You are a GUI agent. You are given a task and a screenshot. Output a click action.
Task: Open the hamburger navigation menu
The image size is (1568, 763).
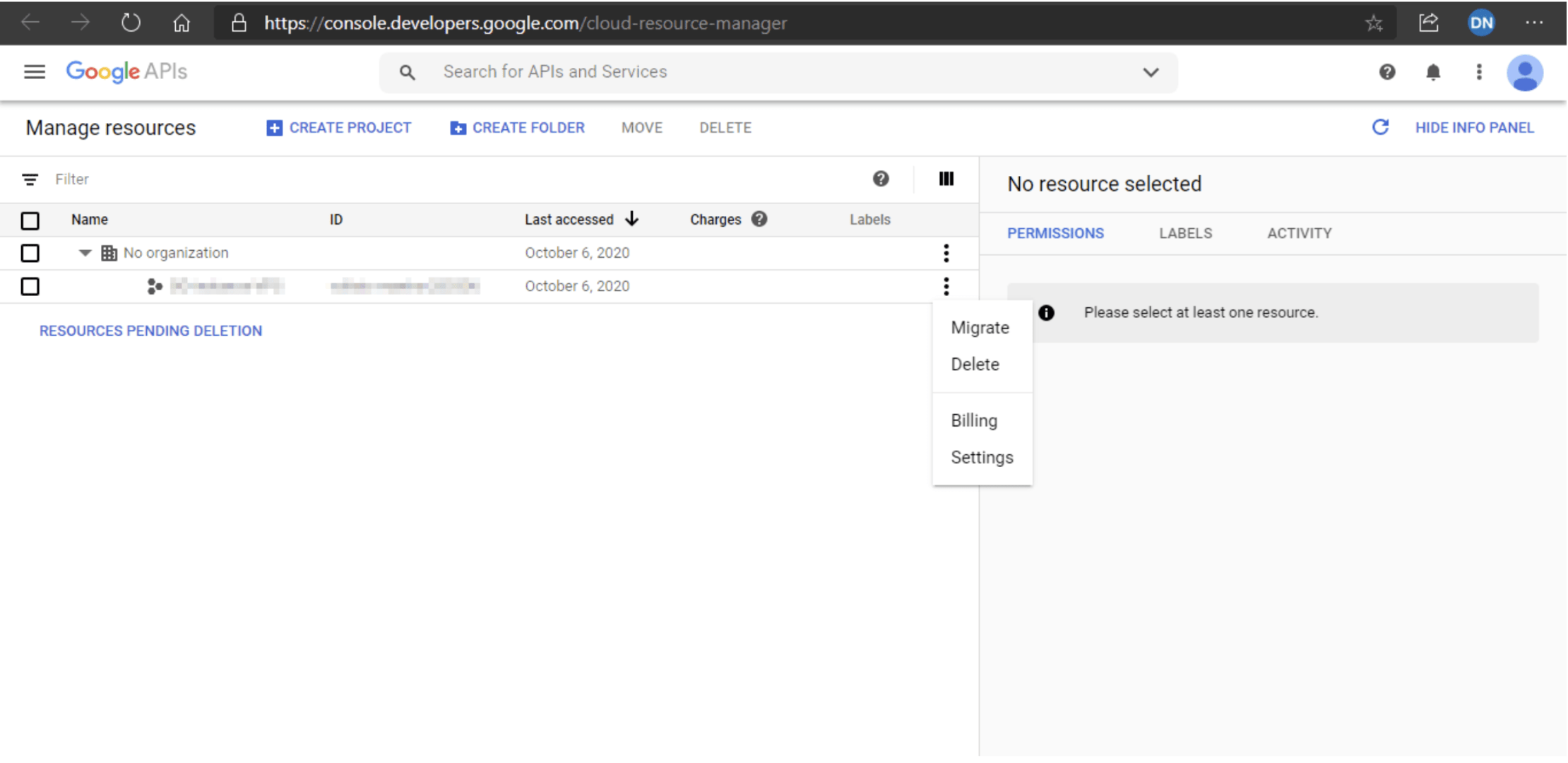coord(34,72)
